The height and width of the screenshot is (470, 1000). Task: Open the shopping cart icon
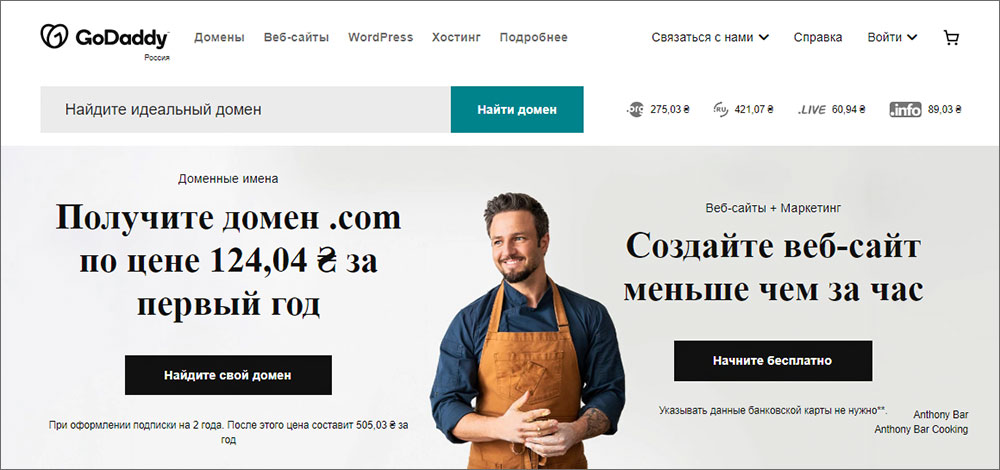coord(951,38)
